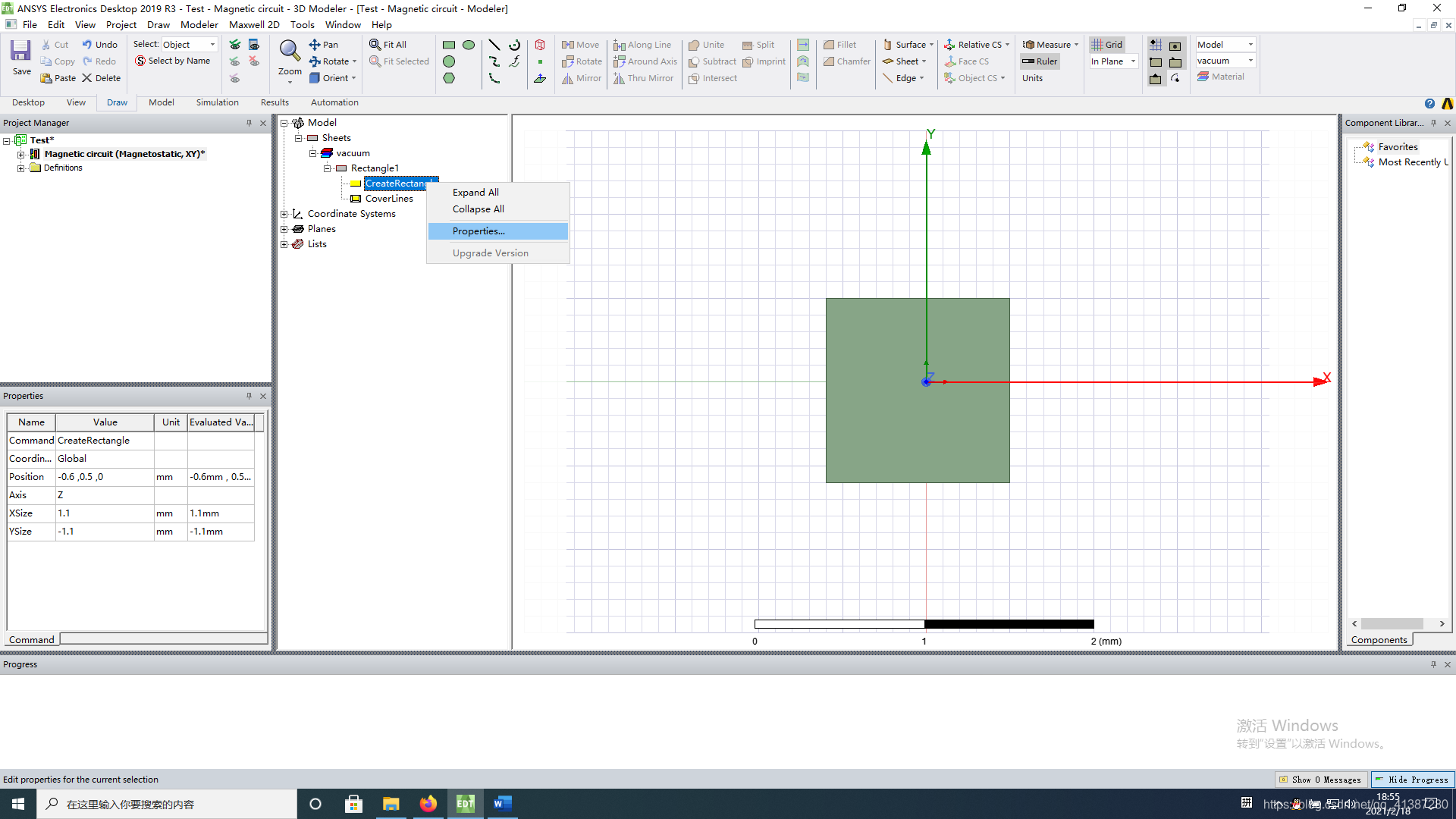
Task: Click the XSize value cell 1.1
Action: tap(105, 513)
